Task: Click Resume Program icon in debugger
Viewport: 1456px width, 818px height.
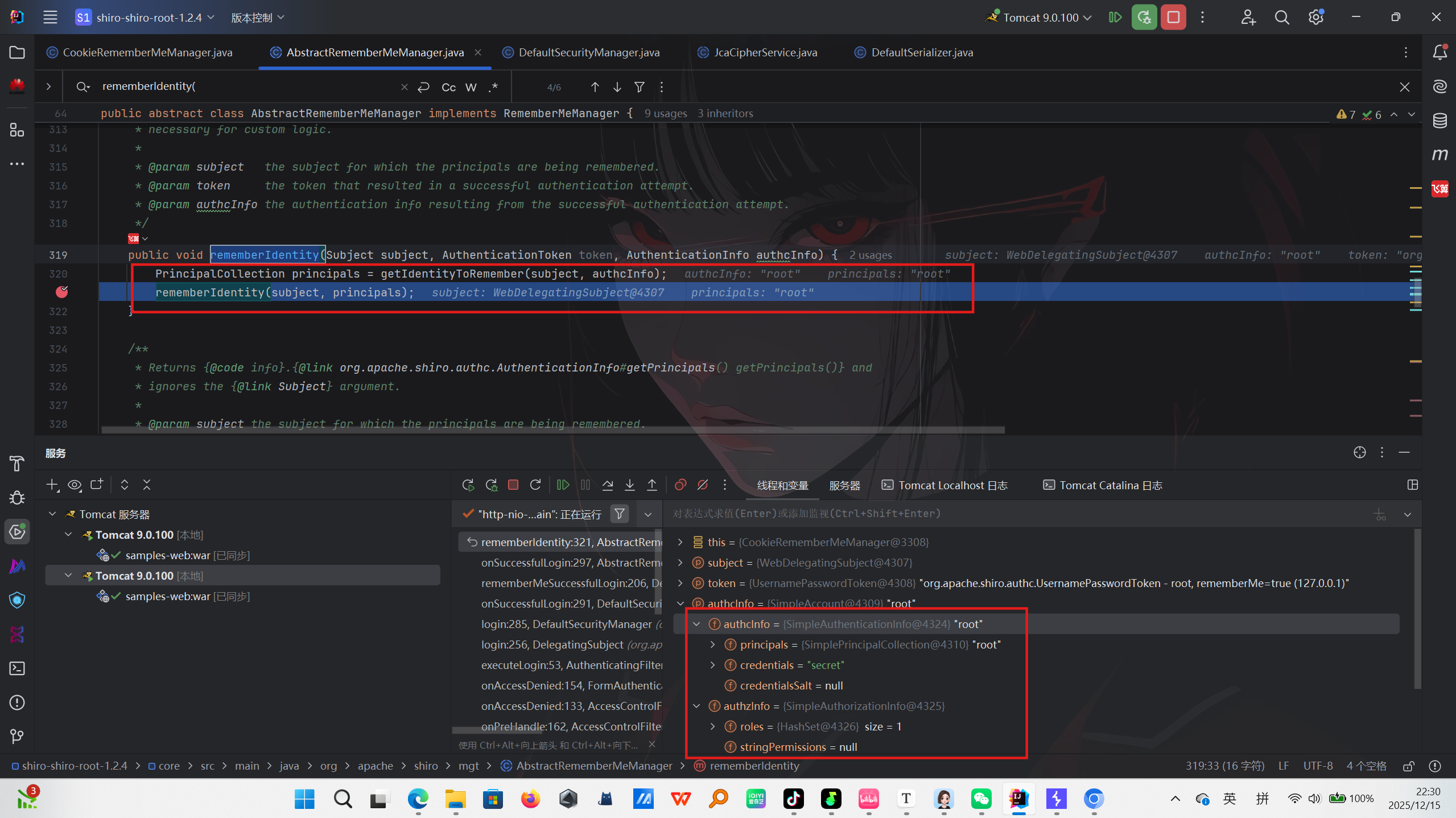Action: click(x=563, y=485)
